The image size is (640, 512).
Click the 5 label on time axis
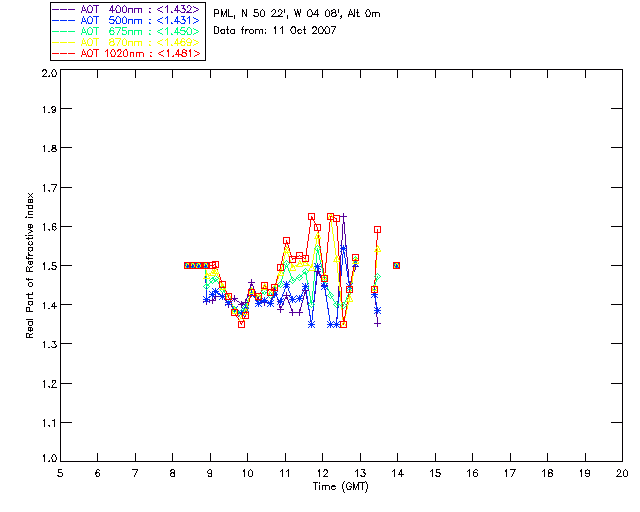60,473
